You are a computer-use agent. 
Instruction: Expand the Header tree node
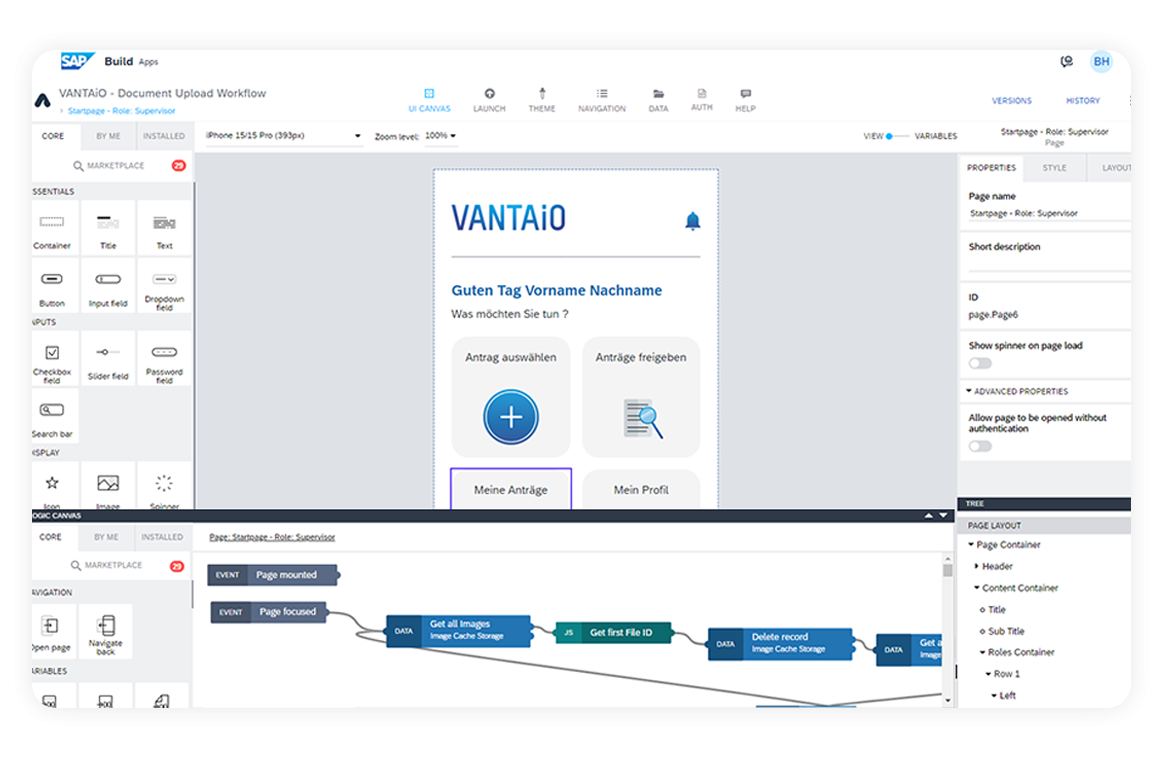pyautogui.click(x=977, y=566)
